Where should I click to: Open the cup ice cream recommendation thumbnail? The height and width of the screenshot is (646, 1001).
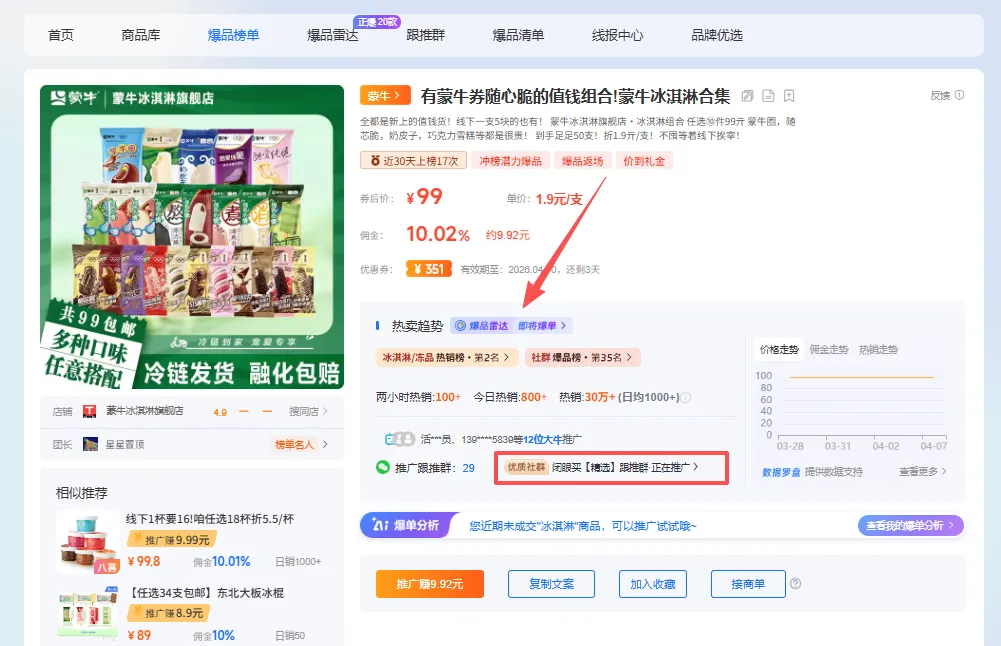(x=88, y=542)
